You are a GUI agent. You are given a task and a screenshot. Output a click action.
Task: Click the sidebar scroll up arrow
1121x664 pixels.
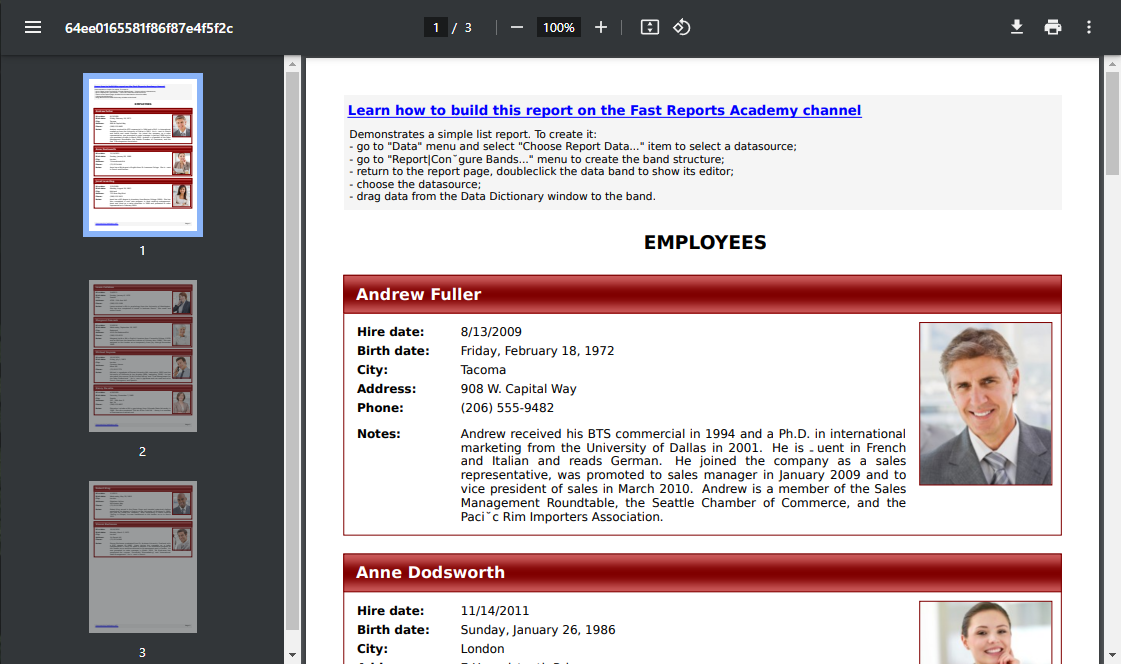coord(292,65)
